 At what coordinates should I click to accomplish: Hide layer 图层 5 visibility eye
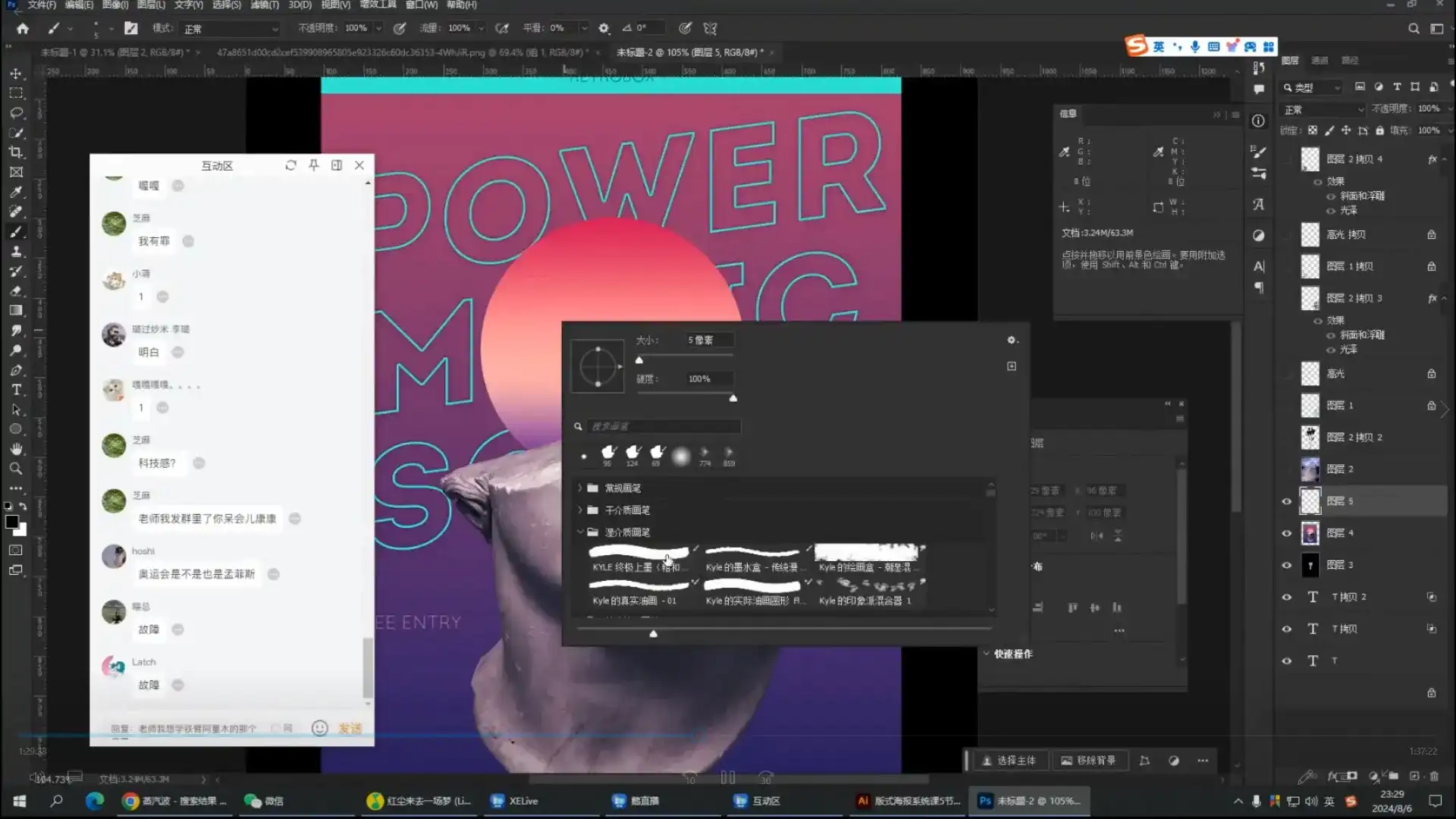click(1287, 501)
